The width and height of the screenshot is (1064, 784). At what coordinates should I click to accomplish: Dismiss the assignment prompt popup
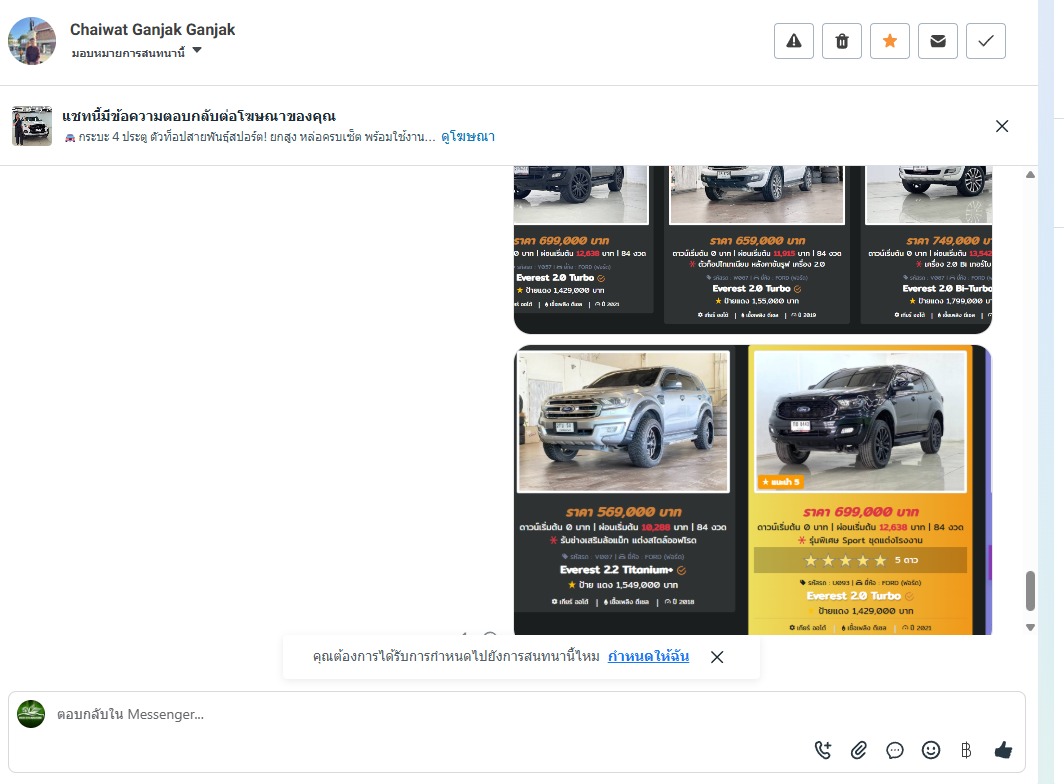pyautogui.click(x=717, y=657)
